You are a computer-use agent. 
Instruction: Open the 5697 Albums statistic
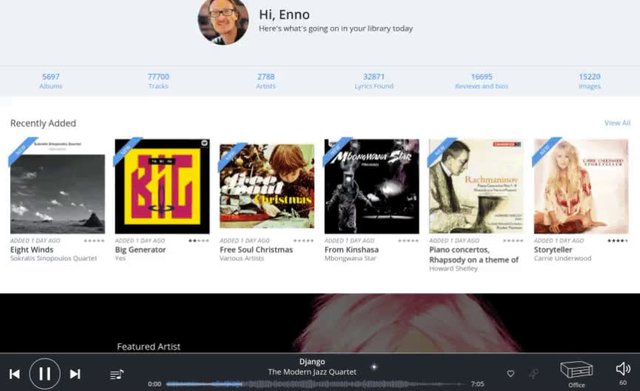pos(51,81)
